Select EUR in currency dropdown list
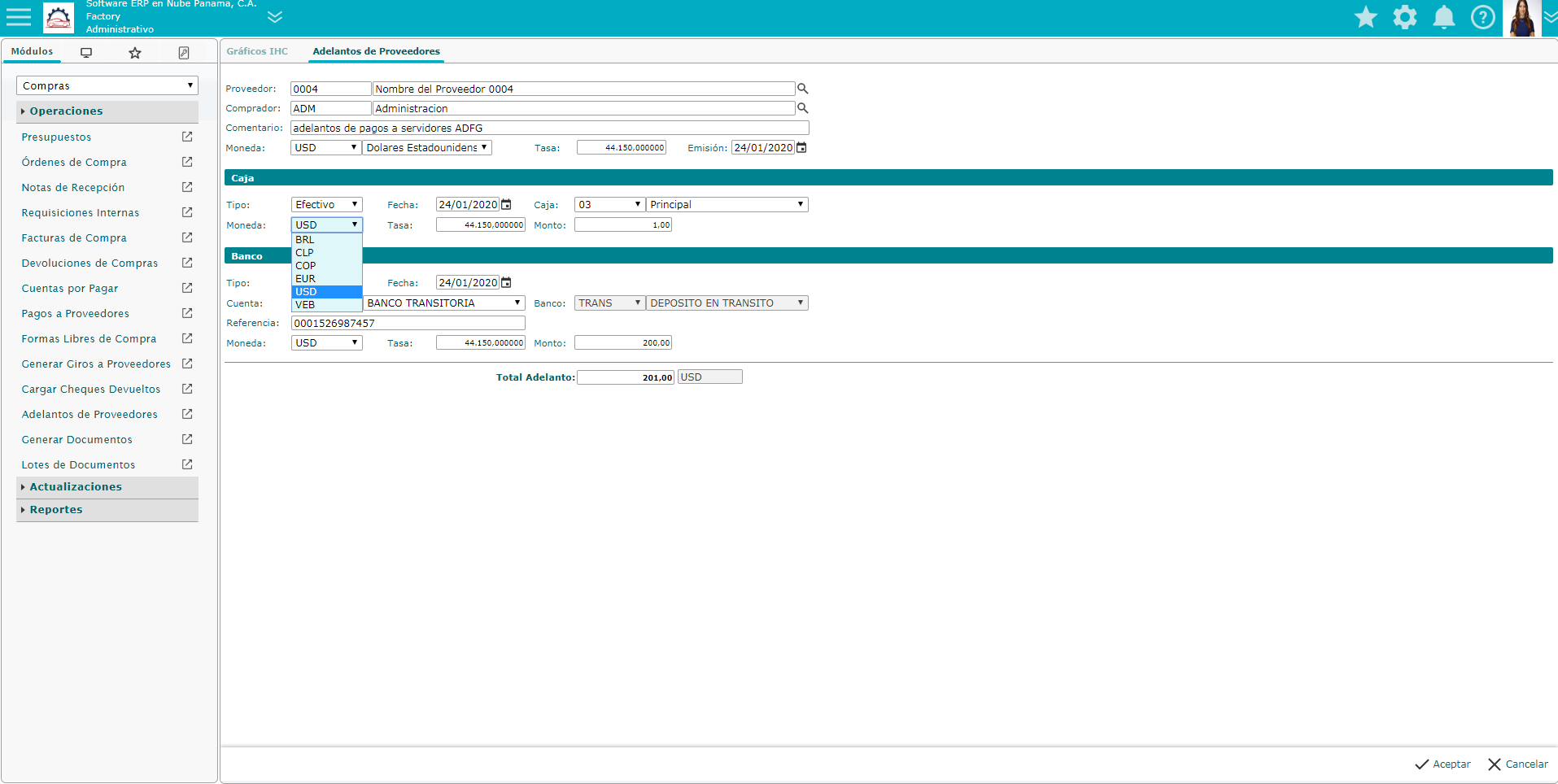The image size is (1558, 784). tap(306, 278)
